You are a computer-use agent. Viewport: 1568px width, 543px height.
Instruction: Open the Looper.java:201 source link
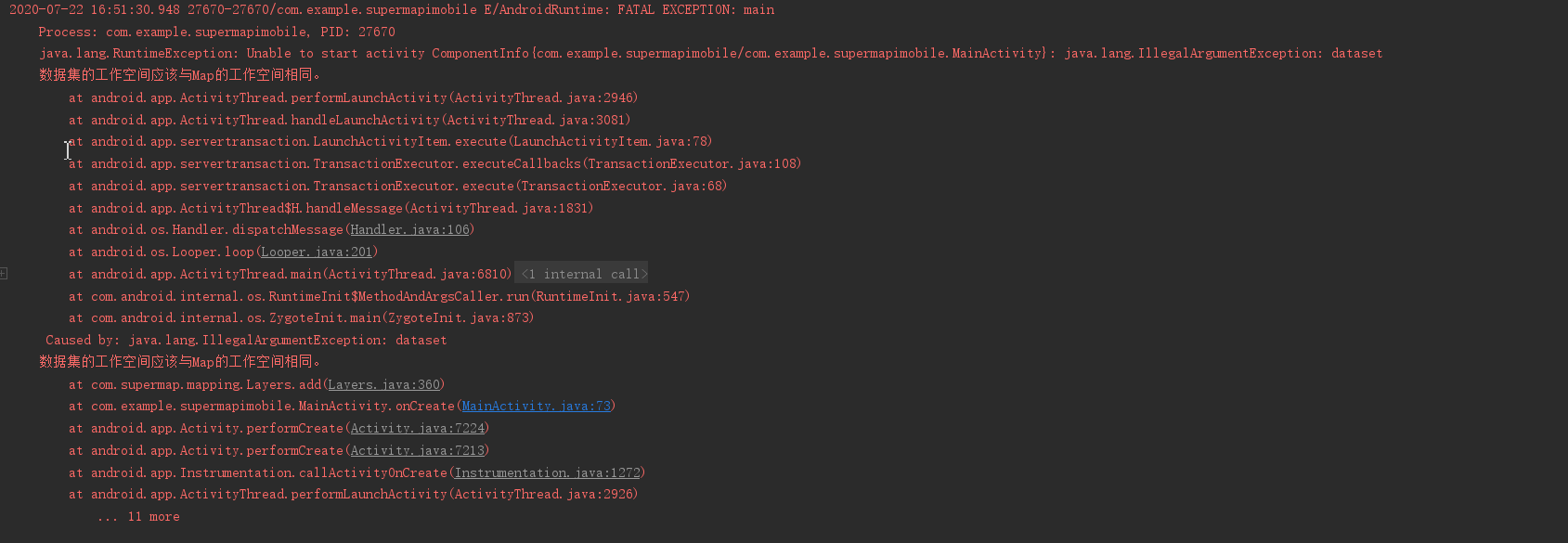tap(316, 252)
